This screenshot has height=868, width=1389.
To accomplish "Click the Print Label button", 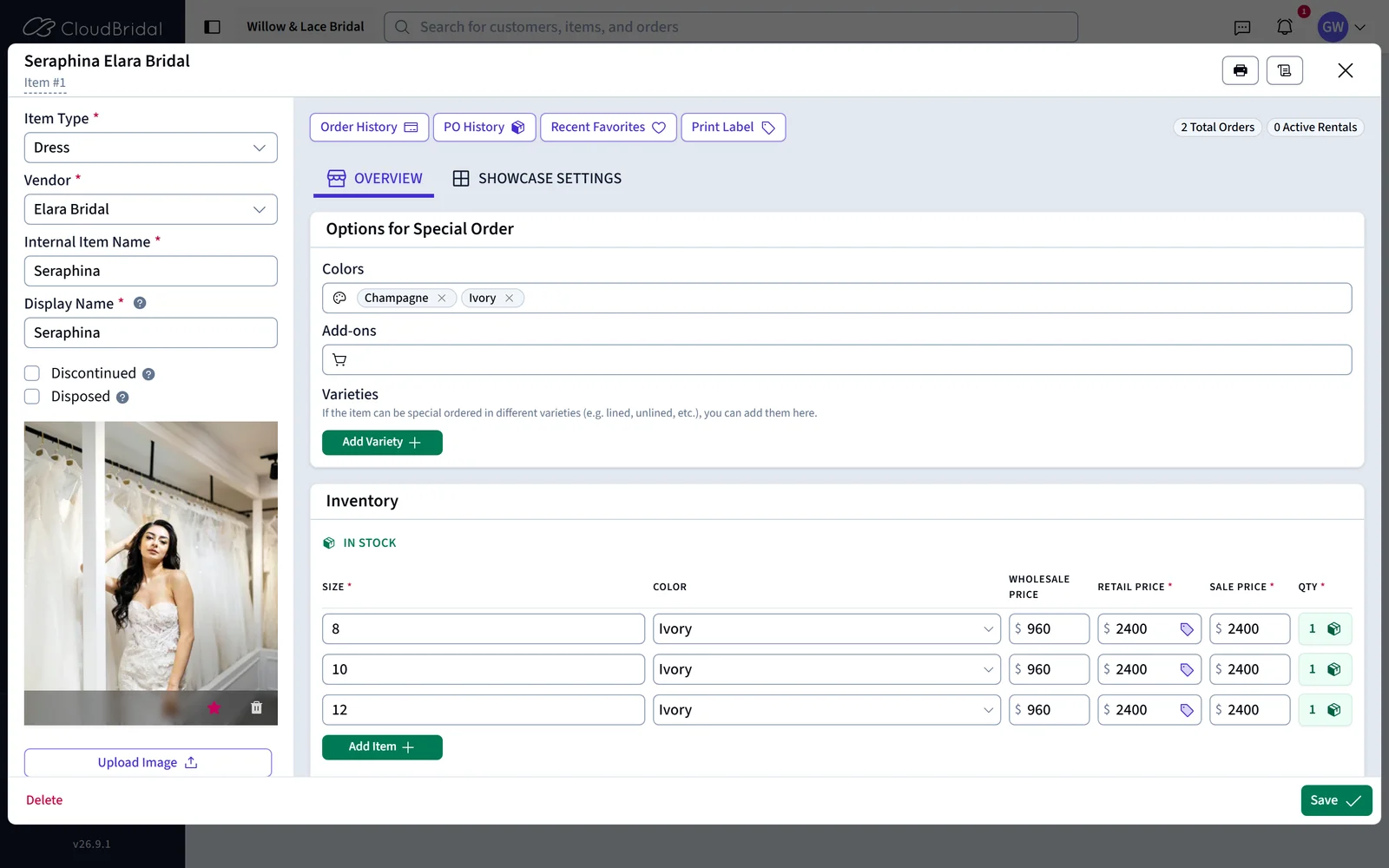I will point(734,128).
